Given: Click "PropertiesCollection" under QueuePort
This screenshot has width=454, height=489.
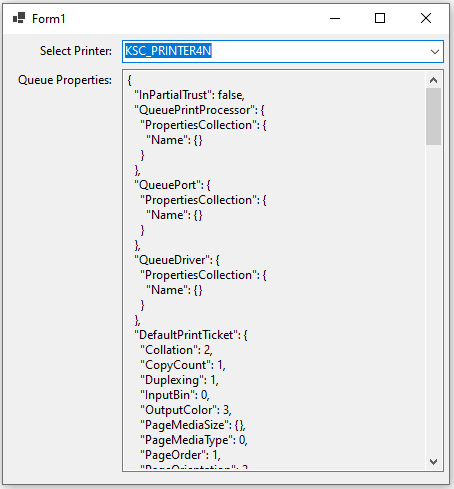Looking at the screenshot, I should [203, 200].
